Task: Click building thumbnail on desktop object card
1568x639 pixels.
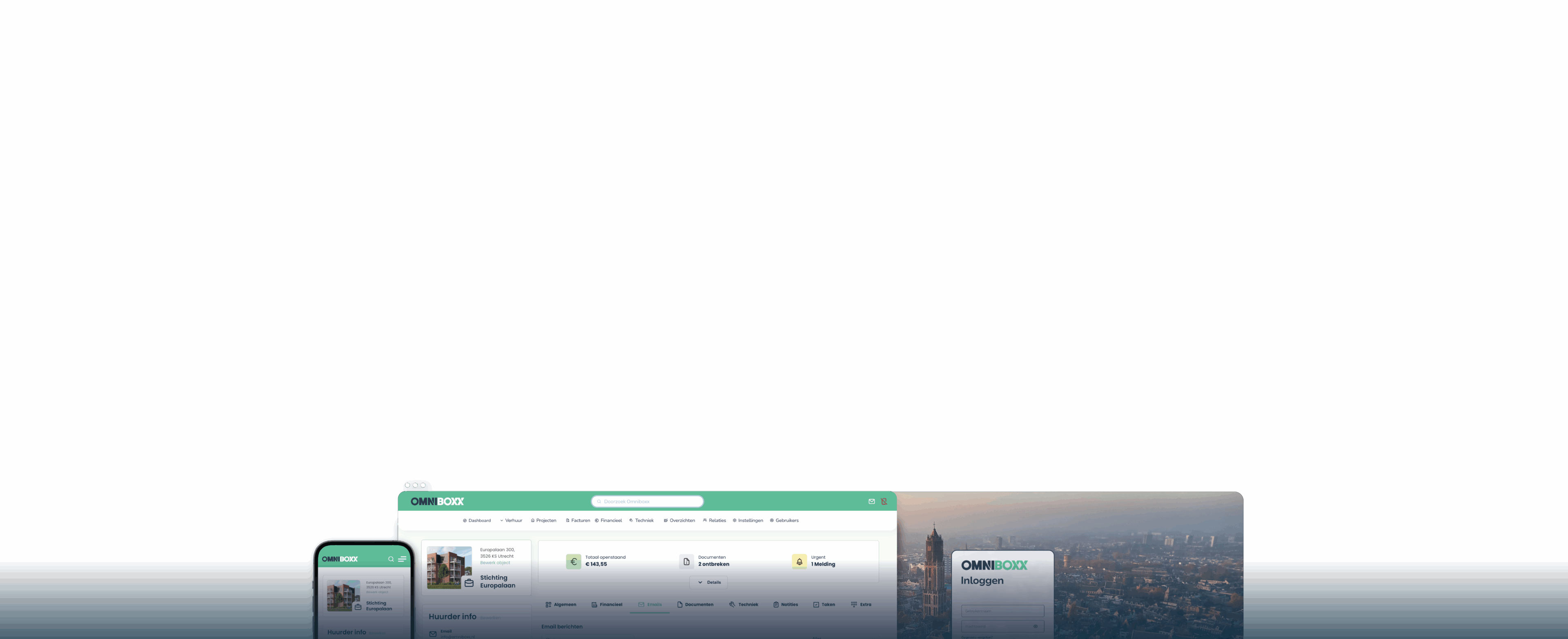Action: (449, 567)
